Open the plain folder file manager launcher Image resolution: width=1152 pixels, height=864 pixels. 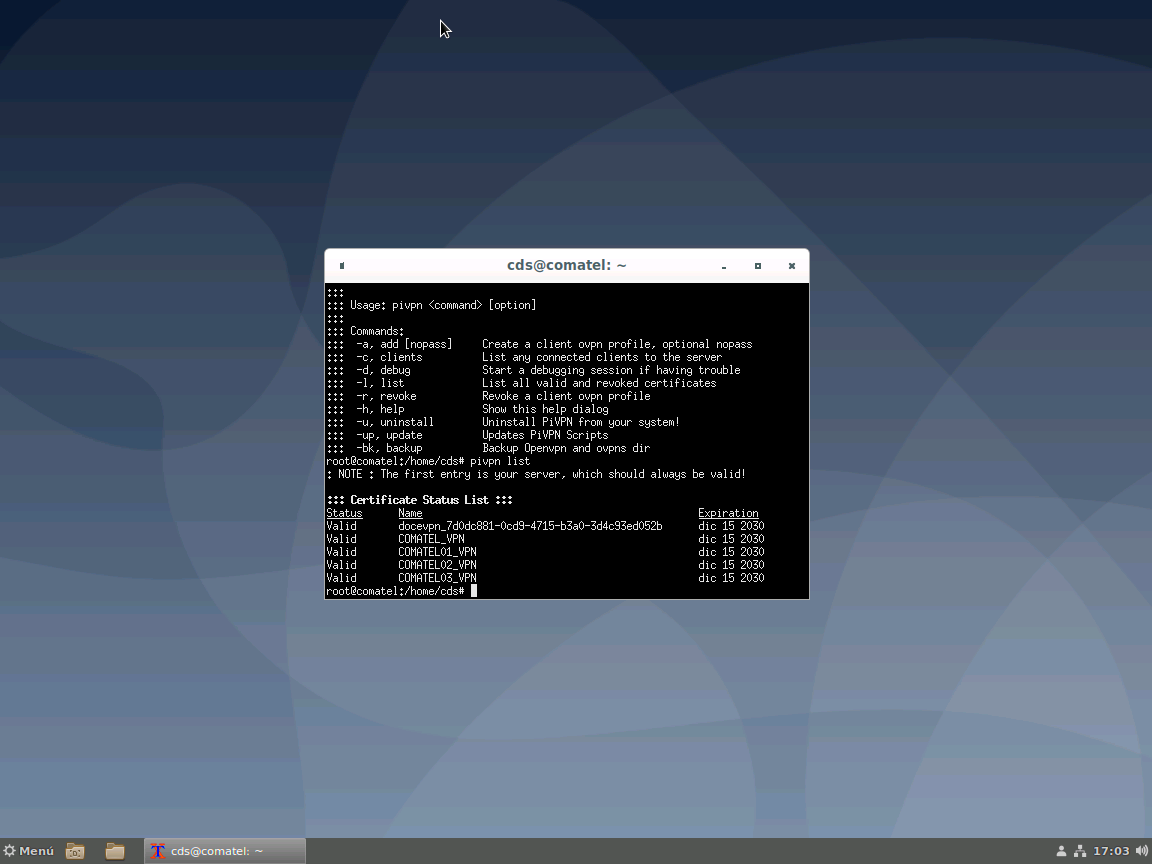coord(115,851)
